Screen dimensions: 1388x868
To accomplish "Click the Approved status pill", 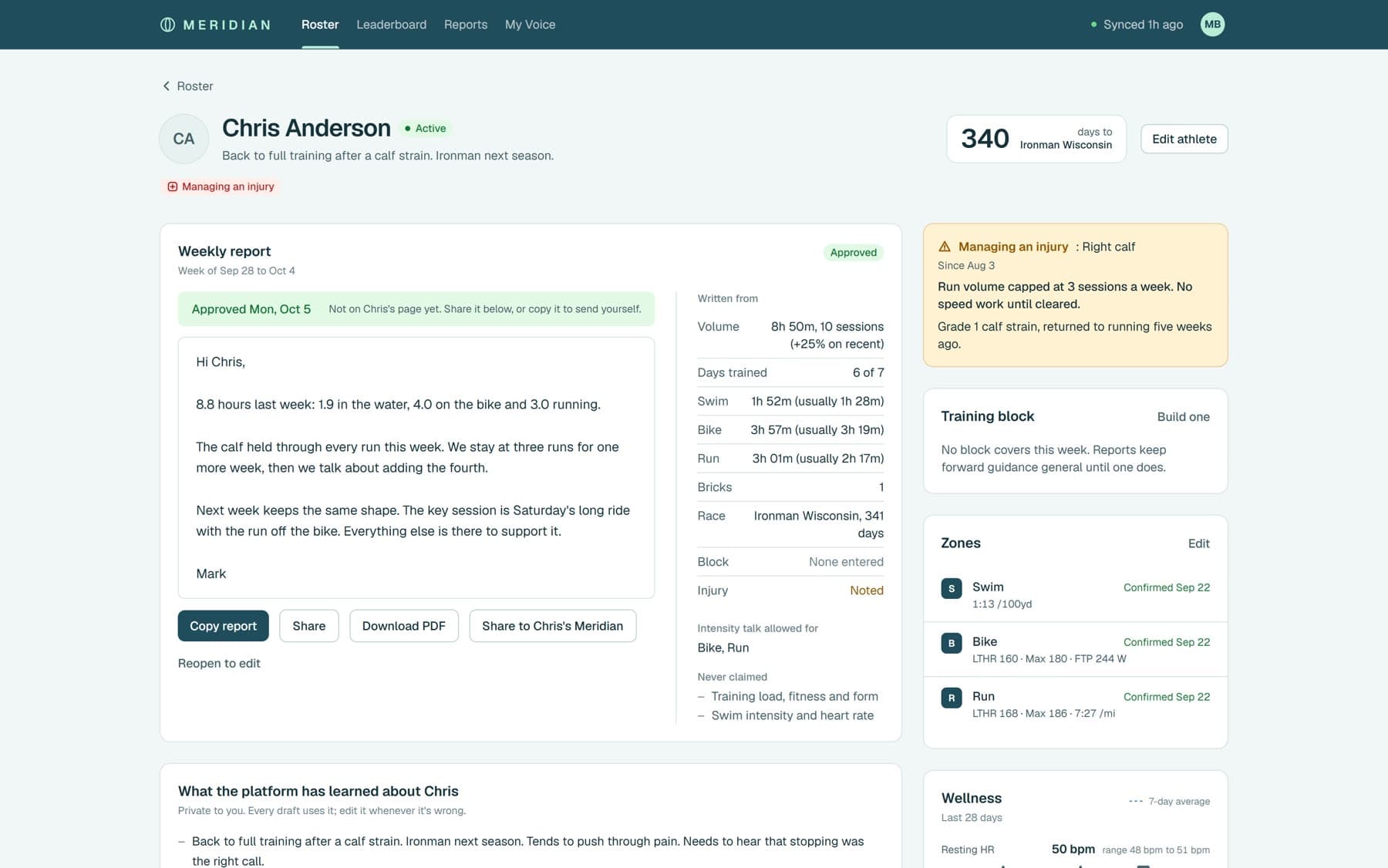I will coord(853,252).
